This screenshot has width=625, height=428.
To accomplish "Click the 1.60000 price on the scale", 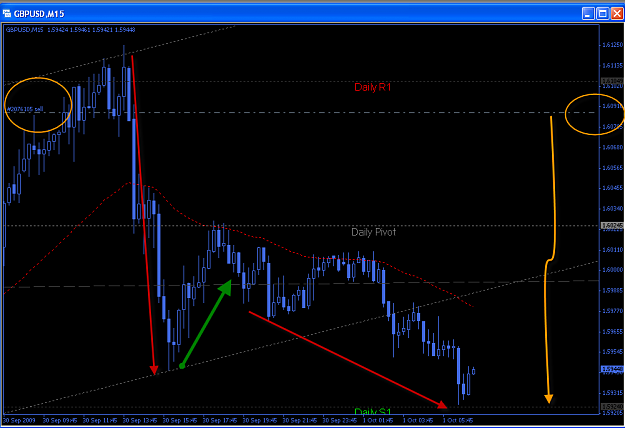I will tap(612, 270).
